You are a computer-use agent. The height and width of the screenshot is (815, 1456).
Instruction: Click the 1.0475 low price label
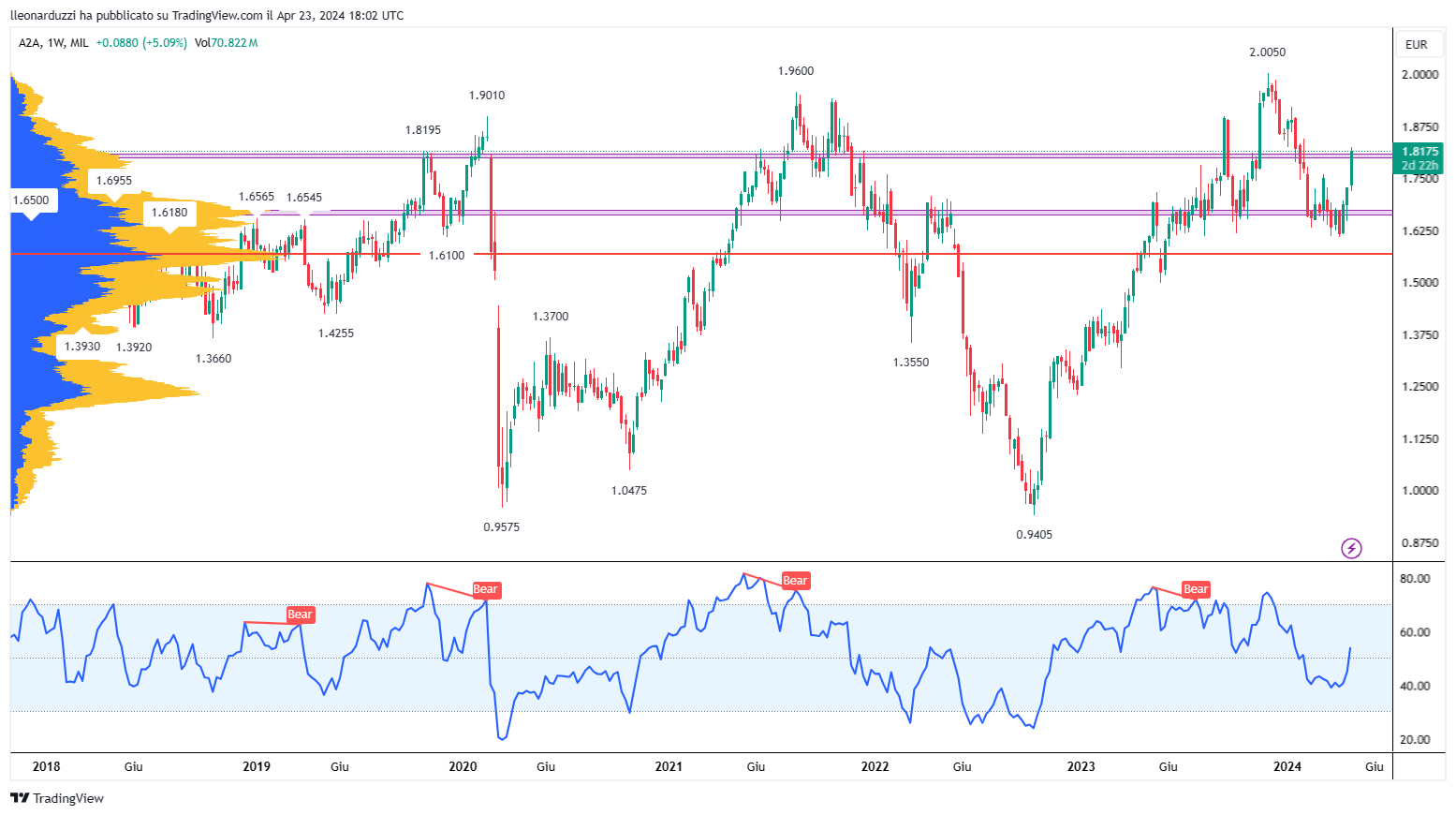coord(629,491)
